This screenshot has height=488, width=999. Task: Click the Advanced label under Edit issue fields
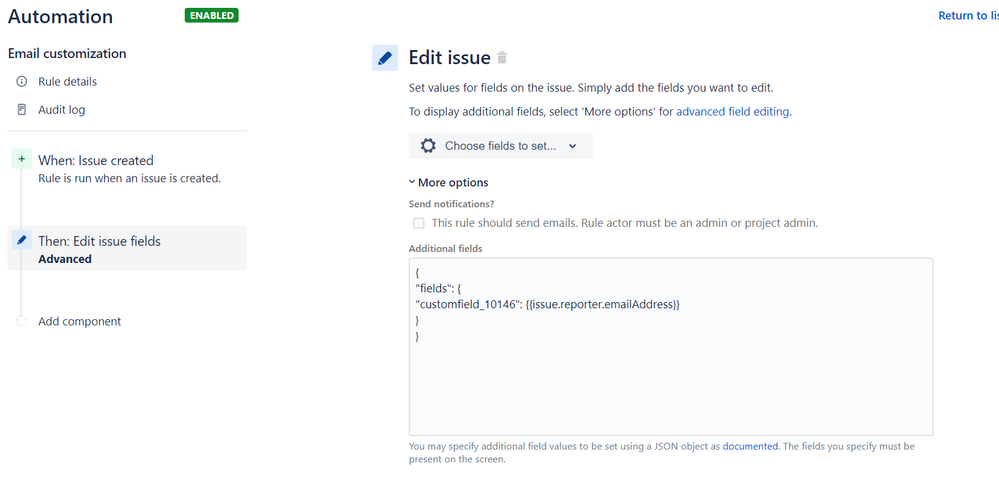[x=65, y=259]
